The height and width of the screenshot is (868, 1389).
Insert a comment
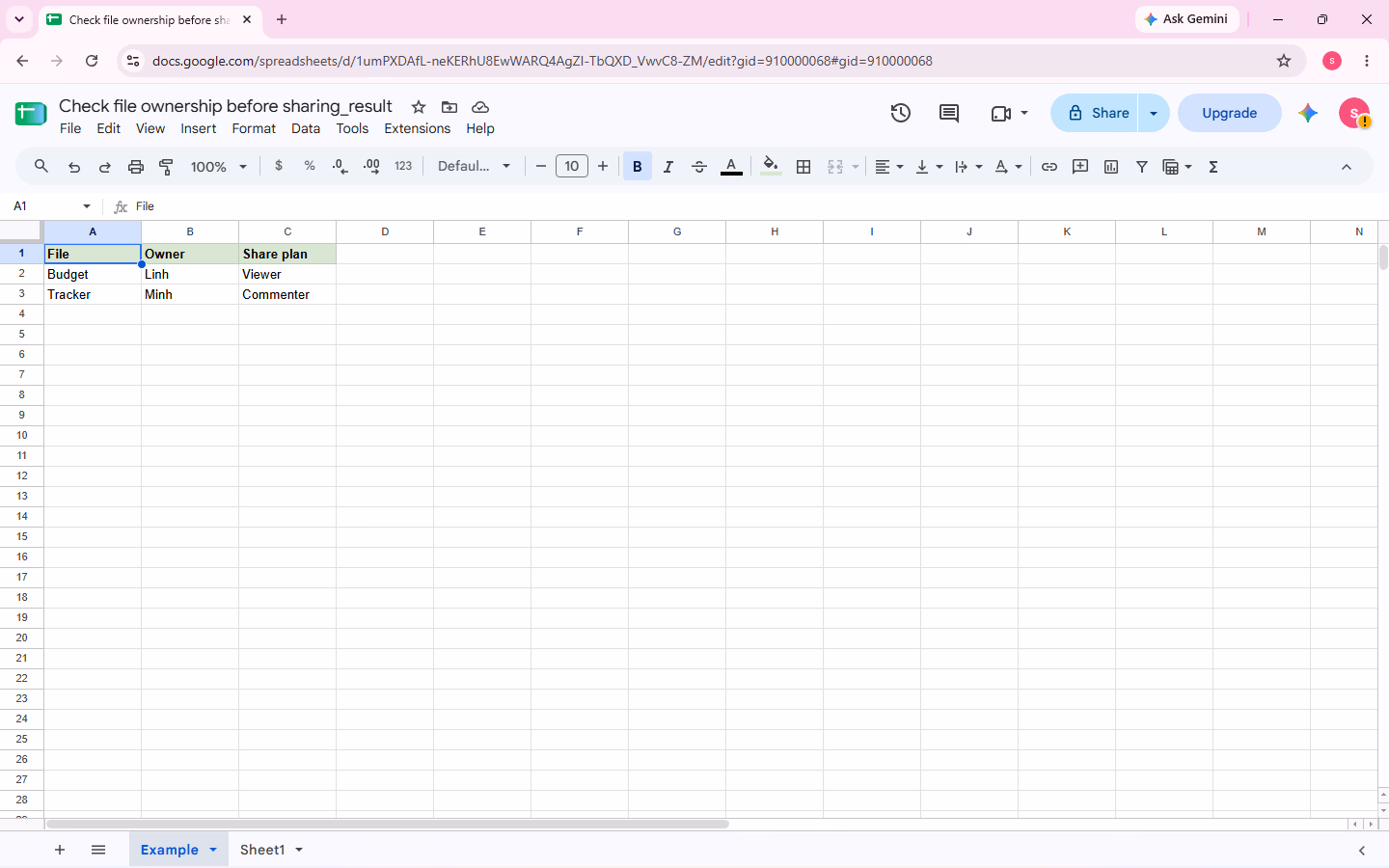[x=1080, y=167]
